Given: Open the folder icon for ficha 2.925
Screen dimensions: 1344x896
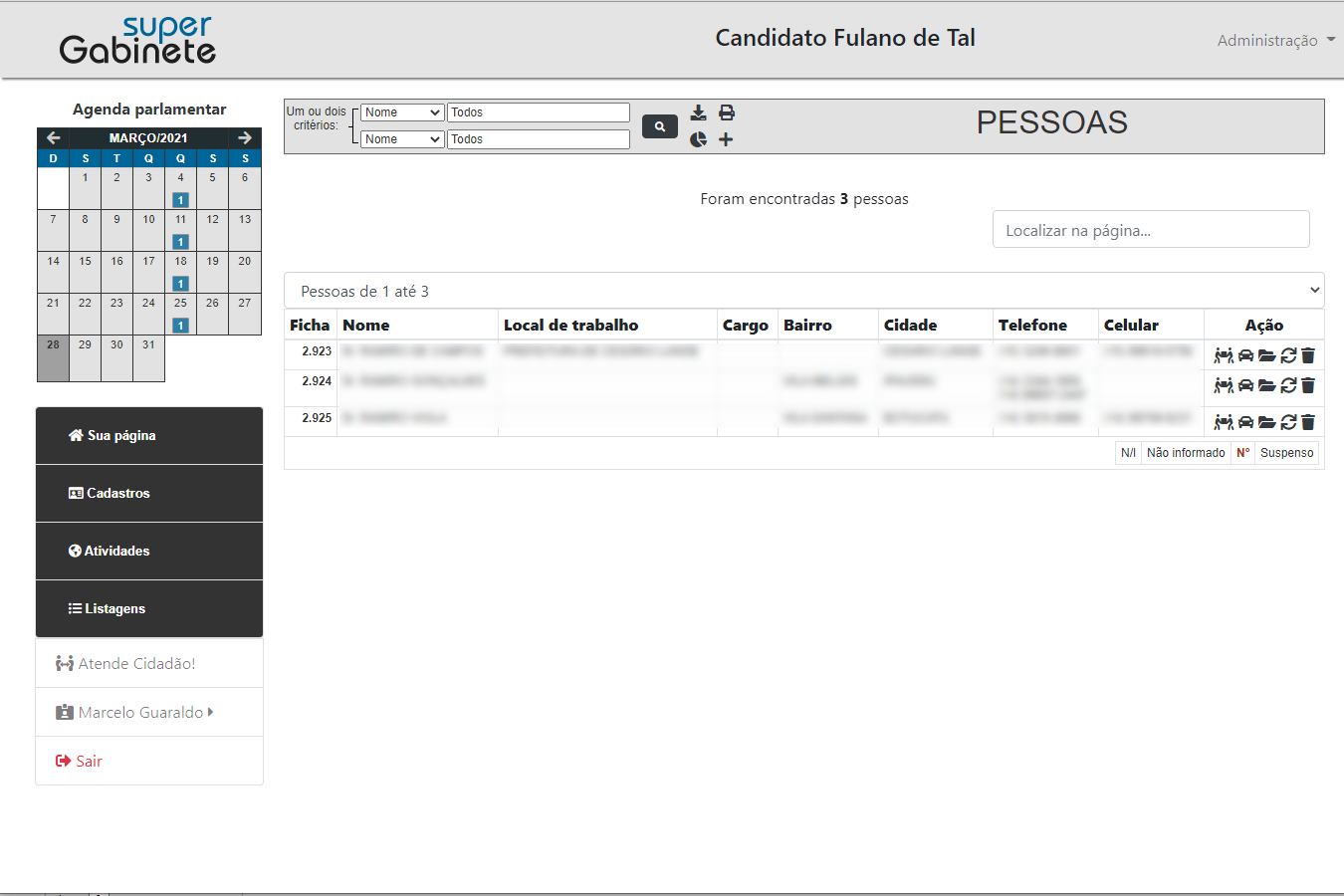Looking at the screenshot, I should [1266, 422].
